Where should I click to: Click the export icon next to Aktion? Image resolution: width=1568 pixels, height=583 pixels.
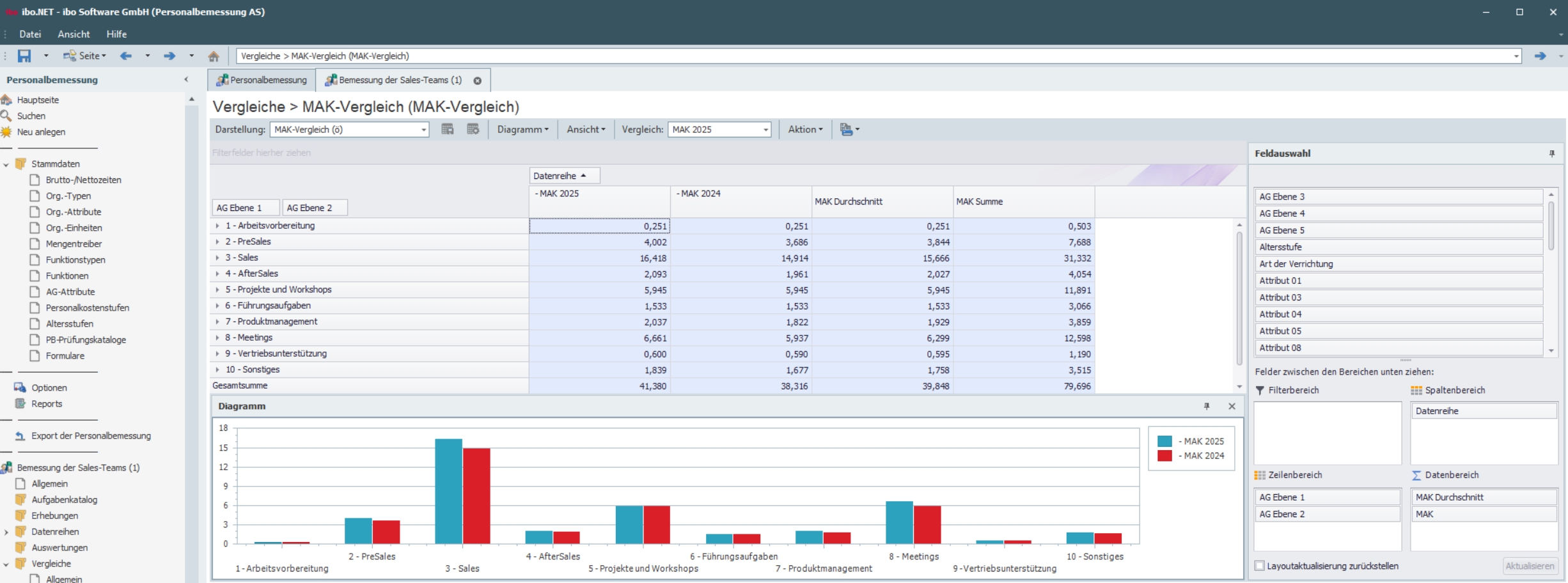pyautogui.click(x=846, y=129)
